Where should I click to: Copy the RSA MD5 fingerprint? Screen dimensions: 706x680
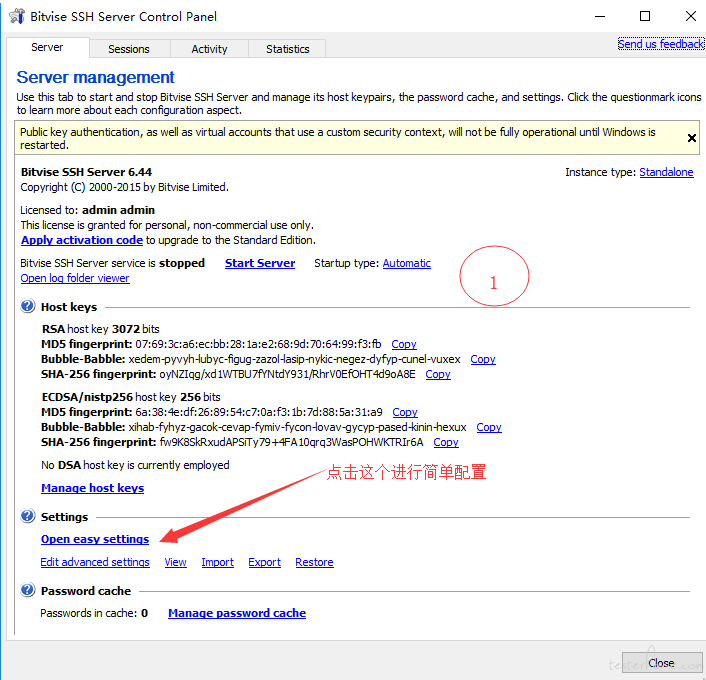tap(404, 344)
